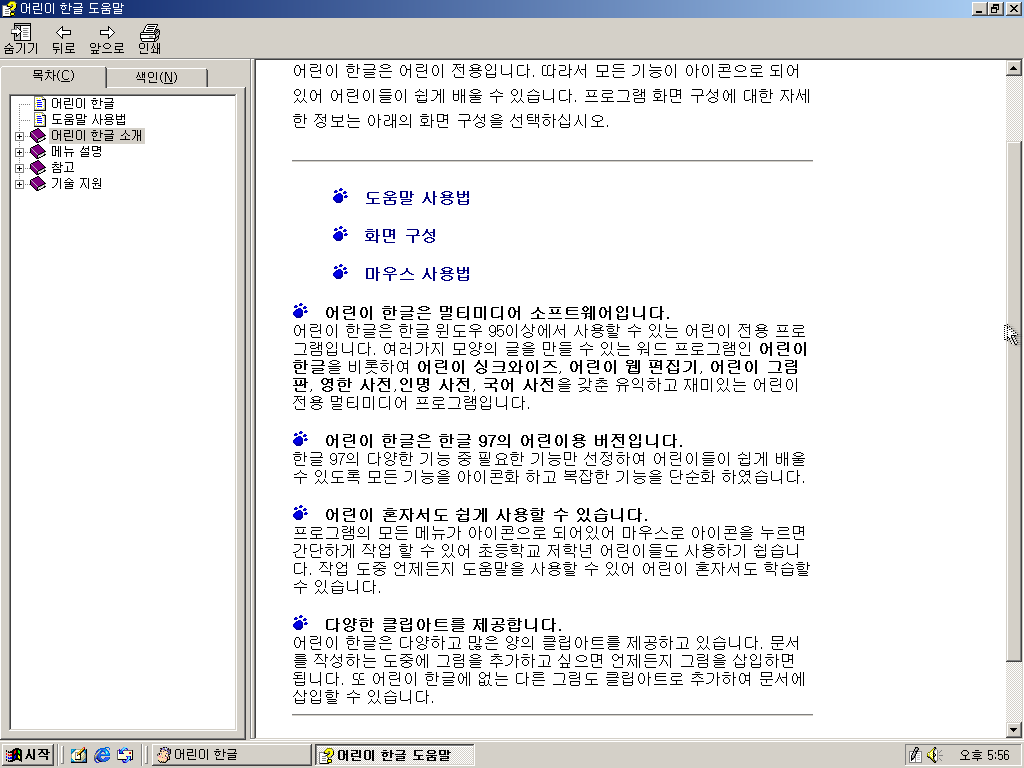Viewport: 1024px width, 768px height.
Task: Select the 기술 지원 book
Action: (x=77, y=183)
